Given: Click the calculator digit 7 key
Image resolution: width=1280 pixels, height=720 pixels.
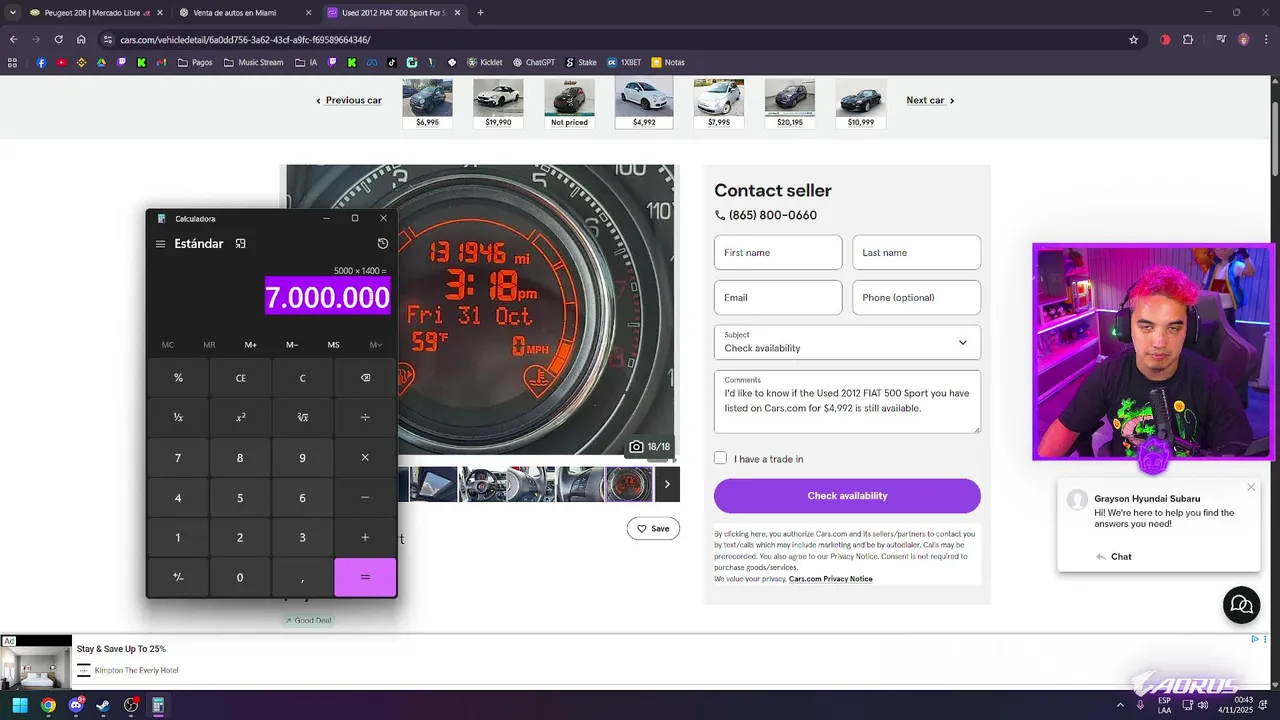Looking at the screenshot, I should pos(178,458).
